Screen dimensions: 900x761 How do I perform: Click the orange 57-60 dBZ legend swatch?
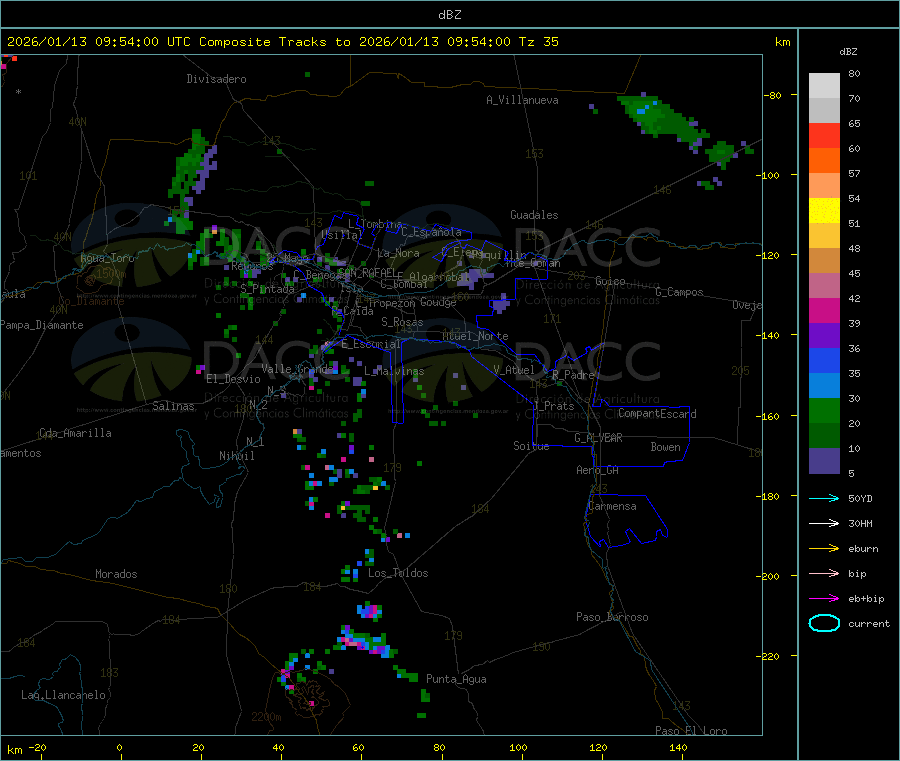pos(824,161)
